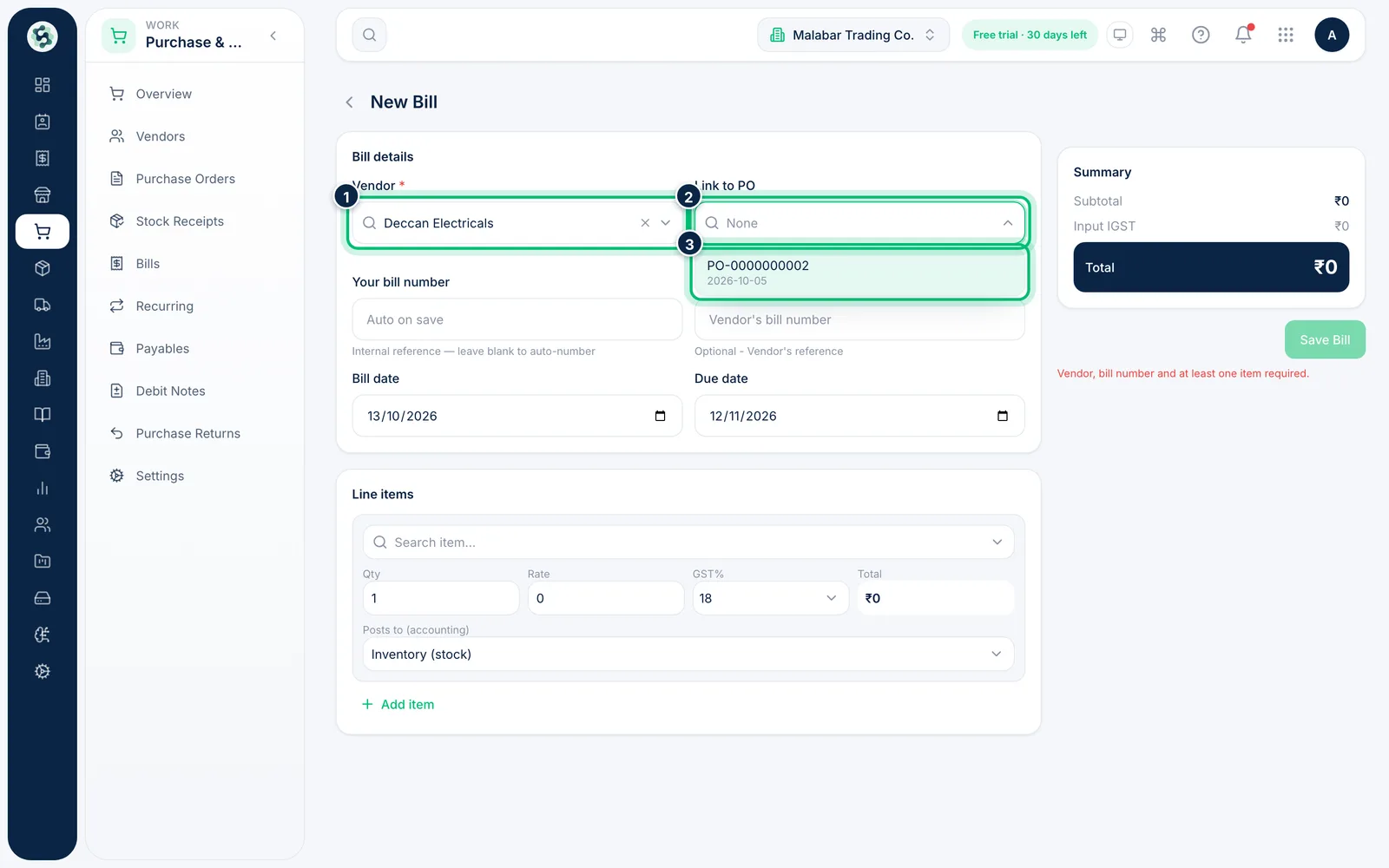The image size is (1389, 868).
Task: Open the command shortcut icon
Action: 1158,35
